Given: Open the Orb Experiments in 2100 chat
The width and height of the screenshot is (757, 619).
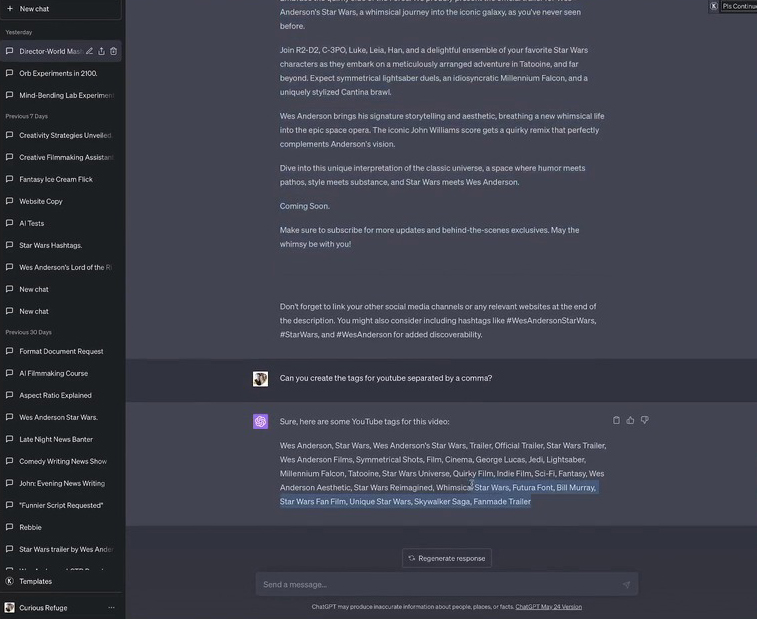Looking at the screenshot, I should pyautogui.click(x=61, y=73).
